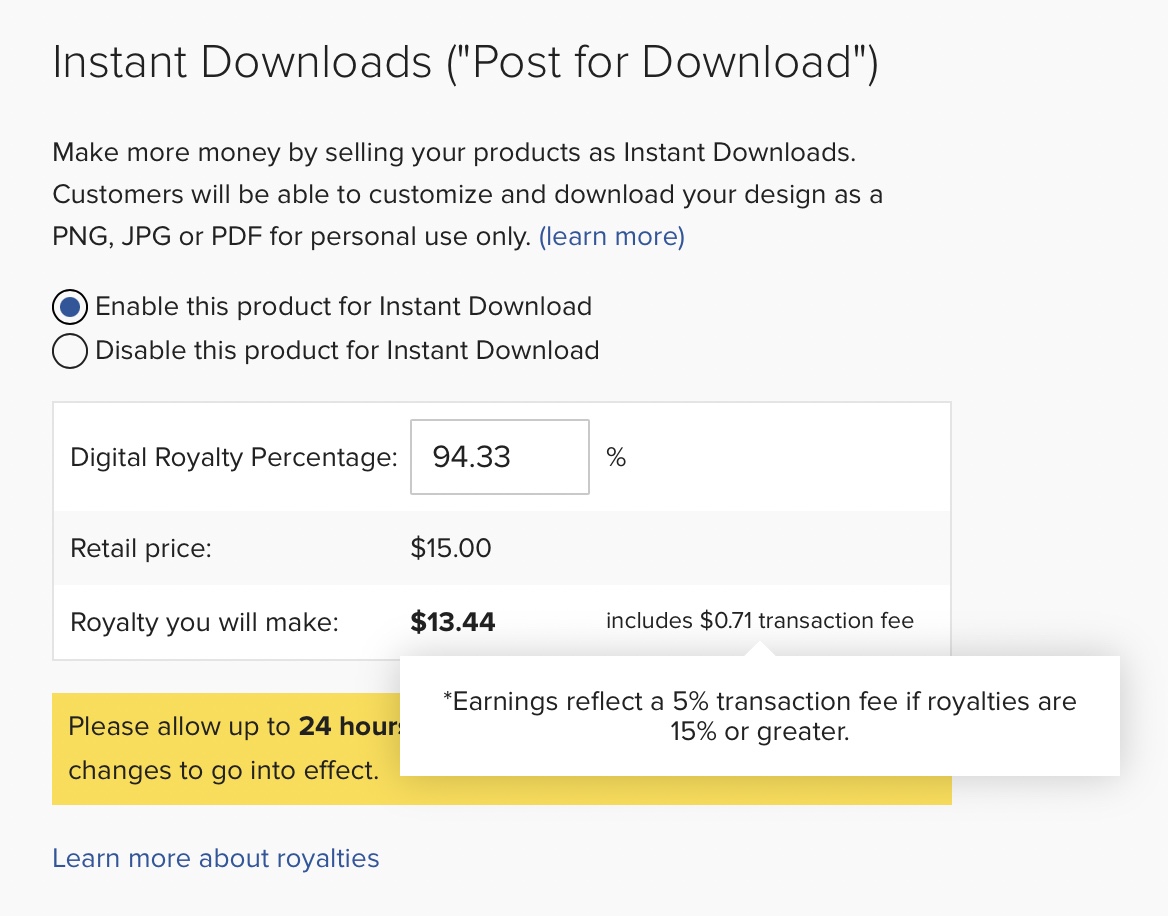Select Enable this product radio button
This screenshot has width=1168, height=916.
click(x=70, y=307)
